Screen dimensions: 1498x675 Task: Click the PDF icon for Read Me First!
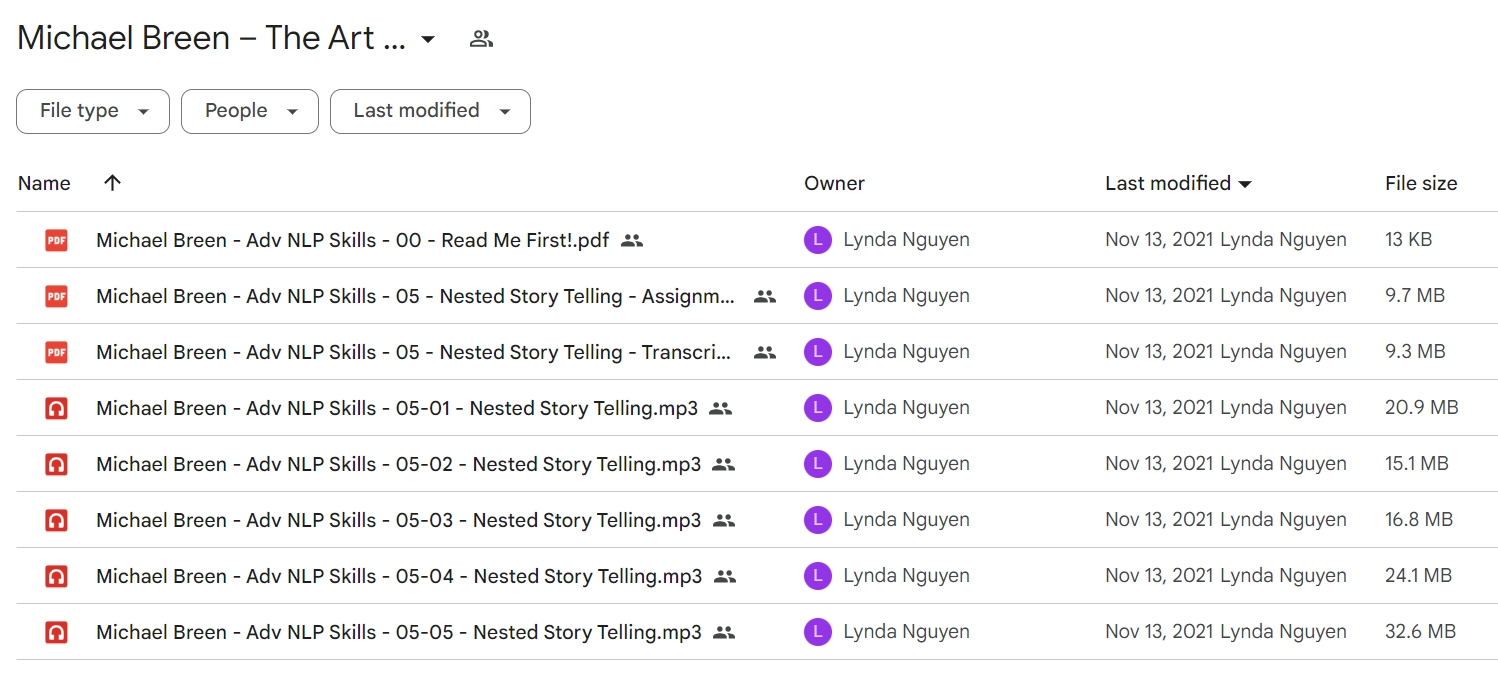pyautogui.click(x=56, y=240)
